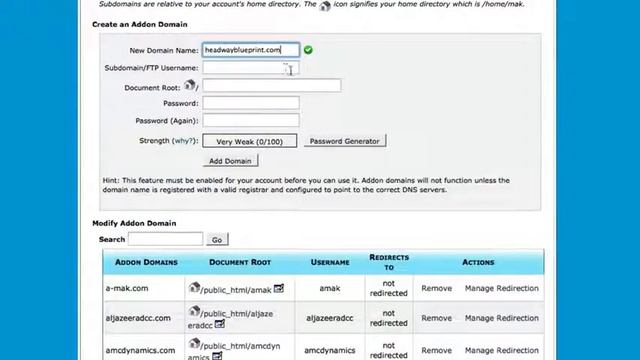Remove the a-mak.com addon domain

[x=437, y=288]
